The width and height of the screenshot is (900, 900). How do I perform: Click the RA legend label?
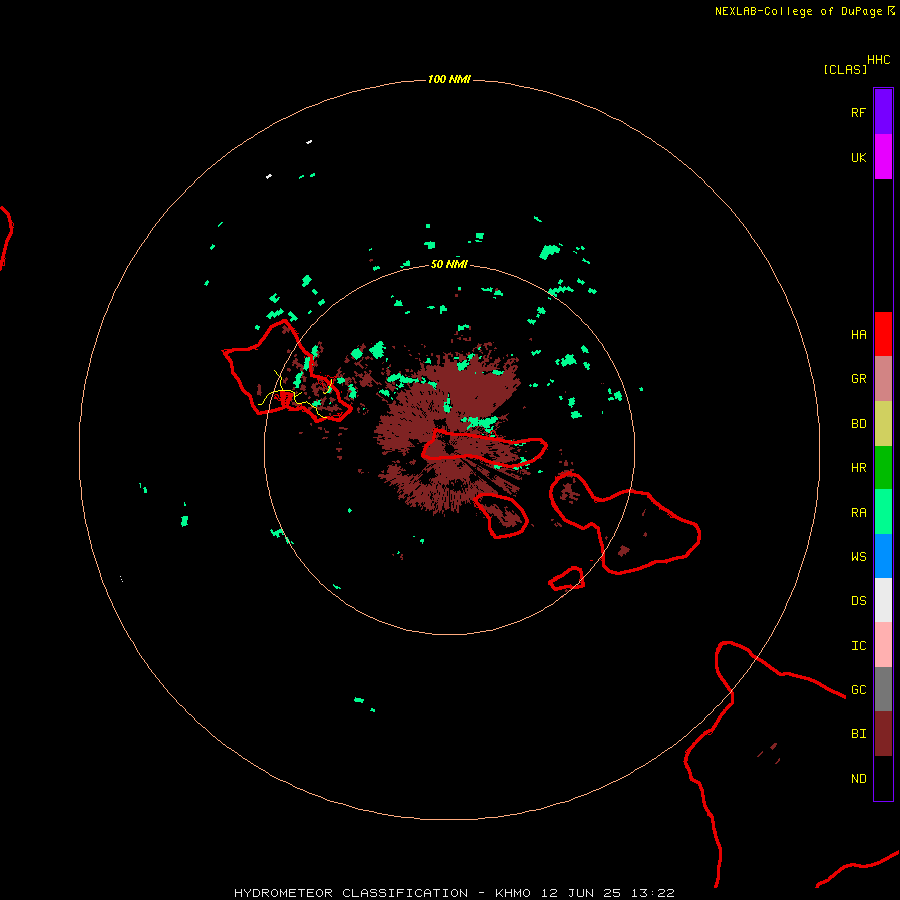tap(858, 513)
